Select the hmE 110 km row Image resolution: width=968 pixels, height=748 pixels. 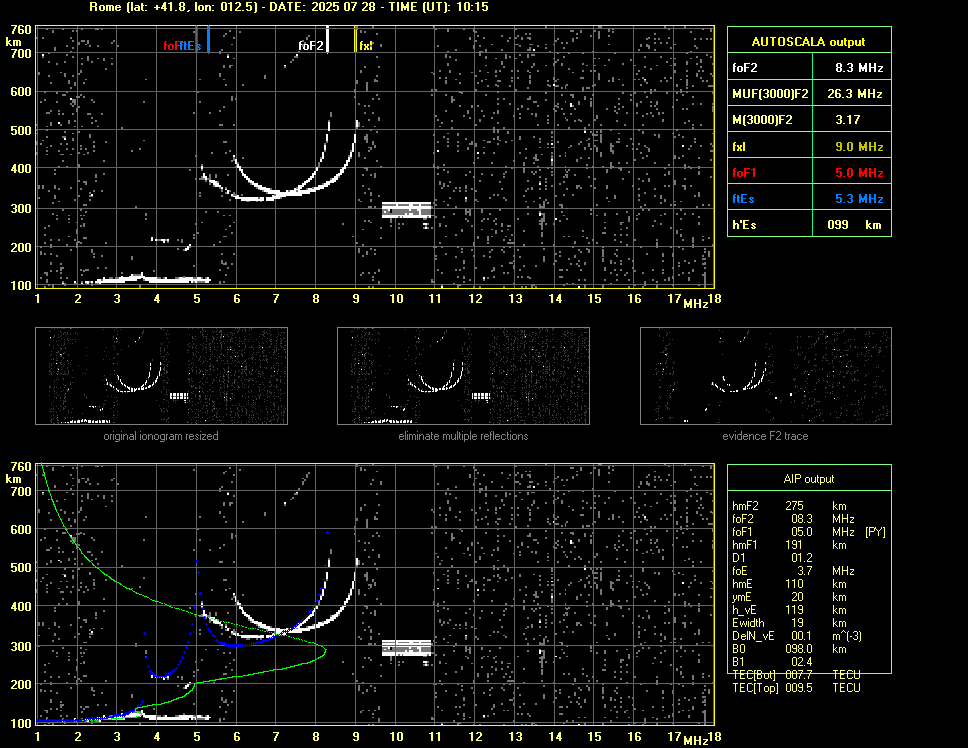(x=790, y=584)
